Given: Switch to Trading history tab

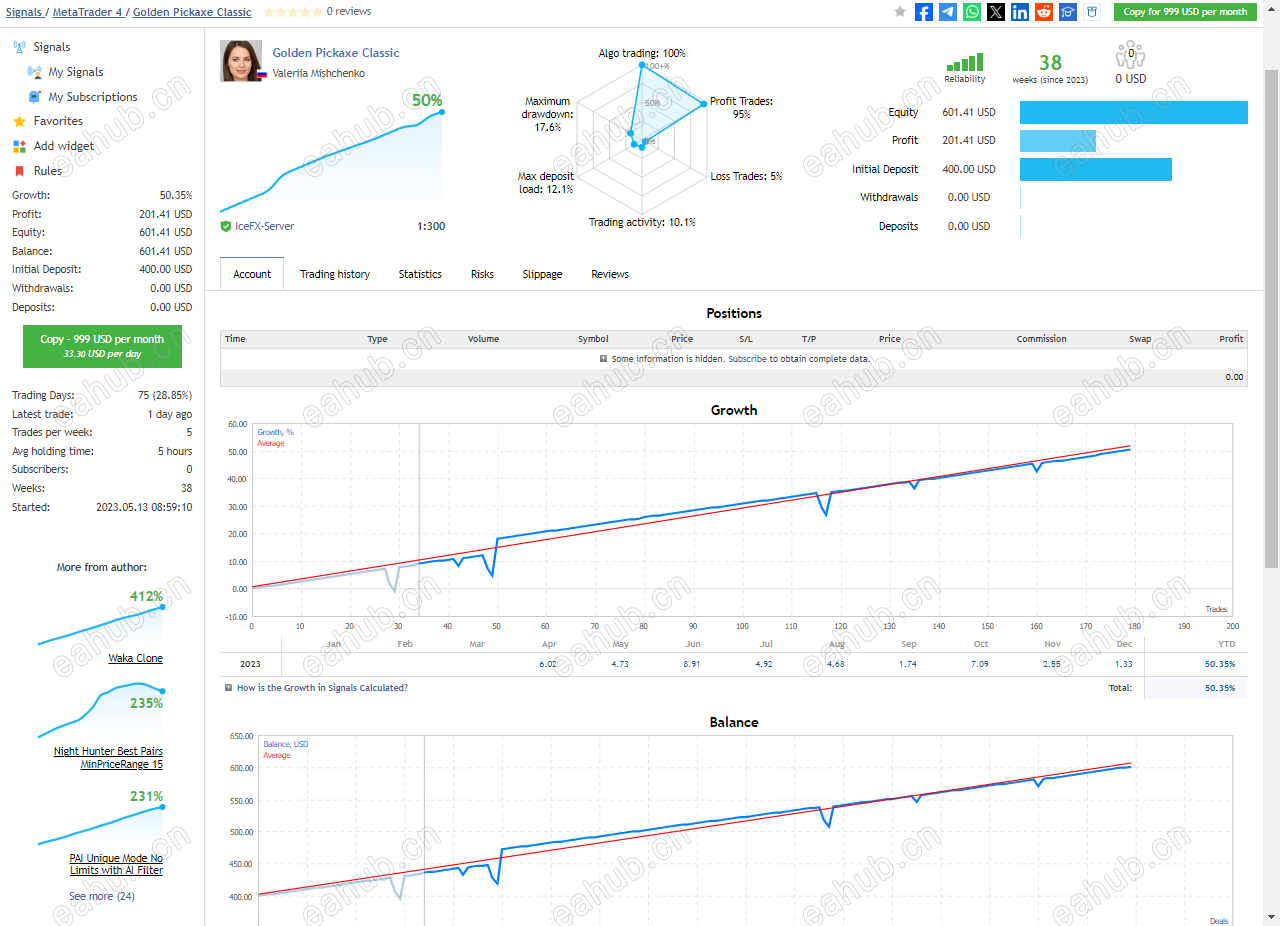Looking at the screenshot, I should point(335,274).
